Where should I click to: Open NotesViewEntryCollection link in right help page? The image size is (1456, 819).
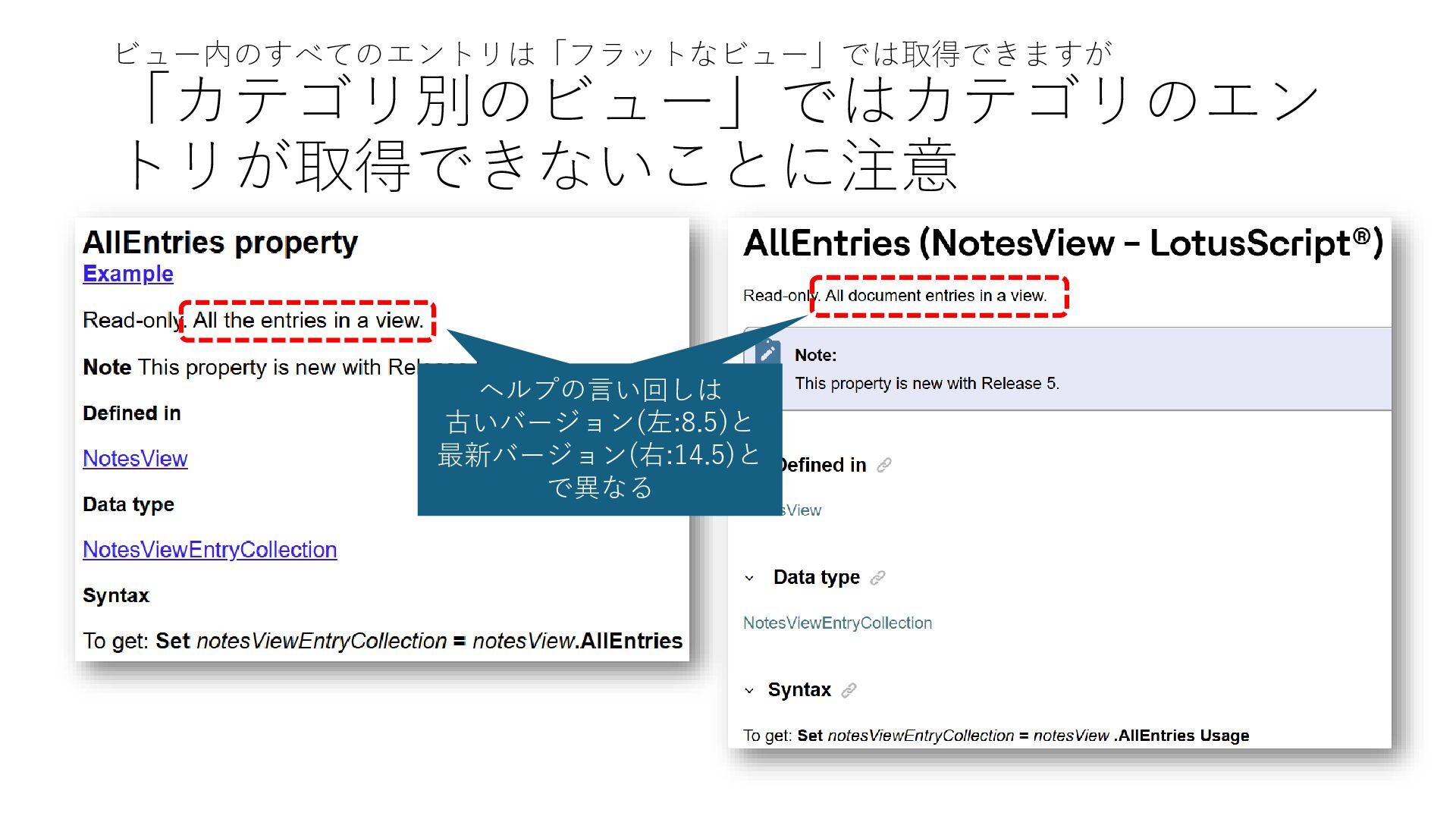pyautogui.click(x=837, y=623)
